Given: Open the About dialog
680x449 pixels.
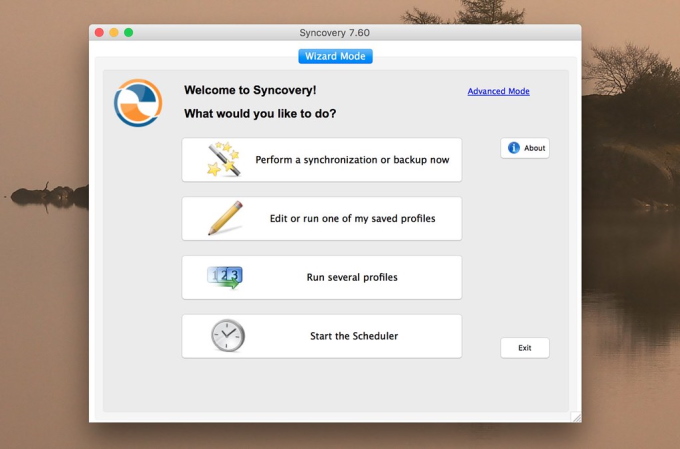Looking at the screenshot, I should coord(525,148).
